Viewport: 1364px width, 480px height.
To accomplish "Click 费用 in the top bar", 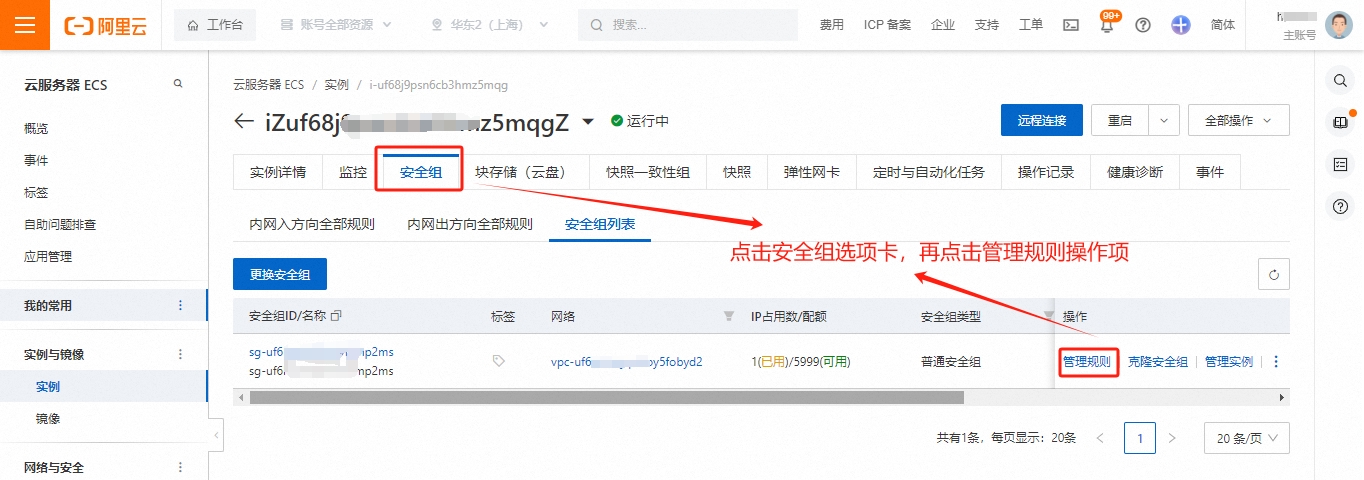I will pos(832,25).
